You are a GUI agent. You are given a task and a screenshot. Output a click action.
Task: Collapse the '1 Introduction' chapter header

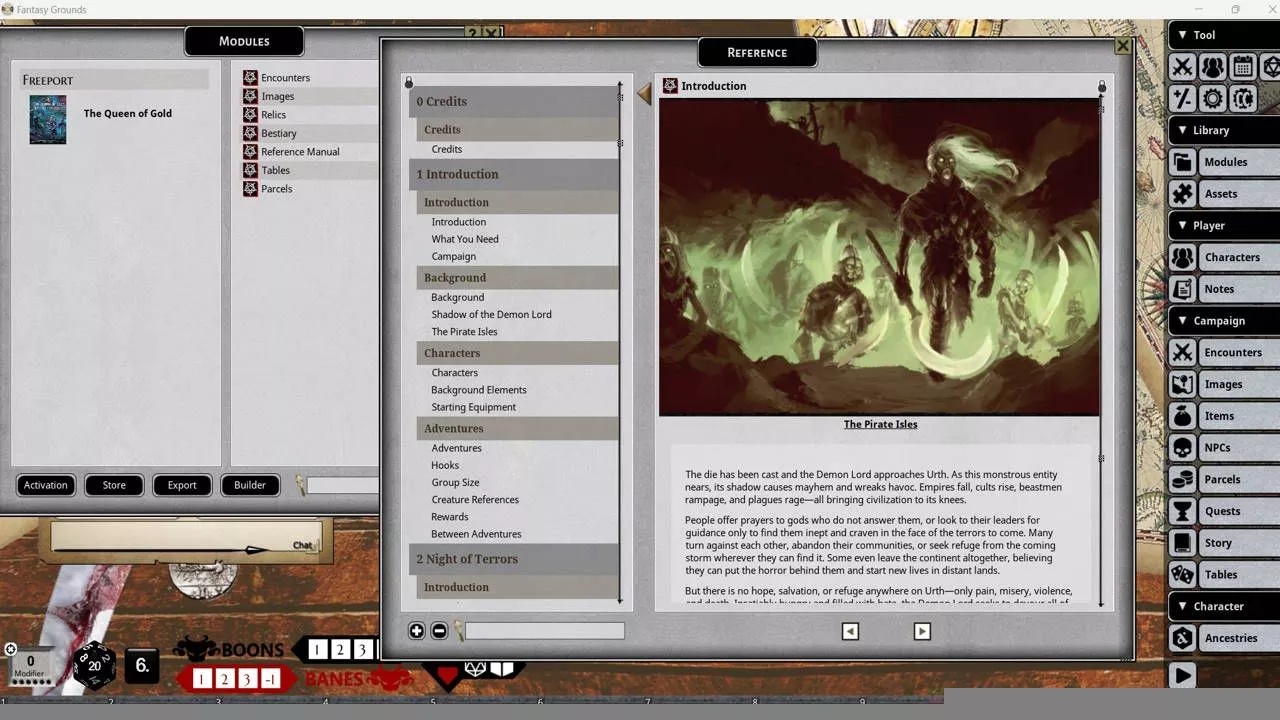tap(514, 174)
